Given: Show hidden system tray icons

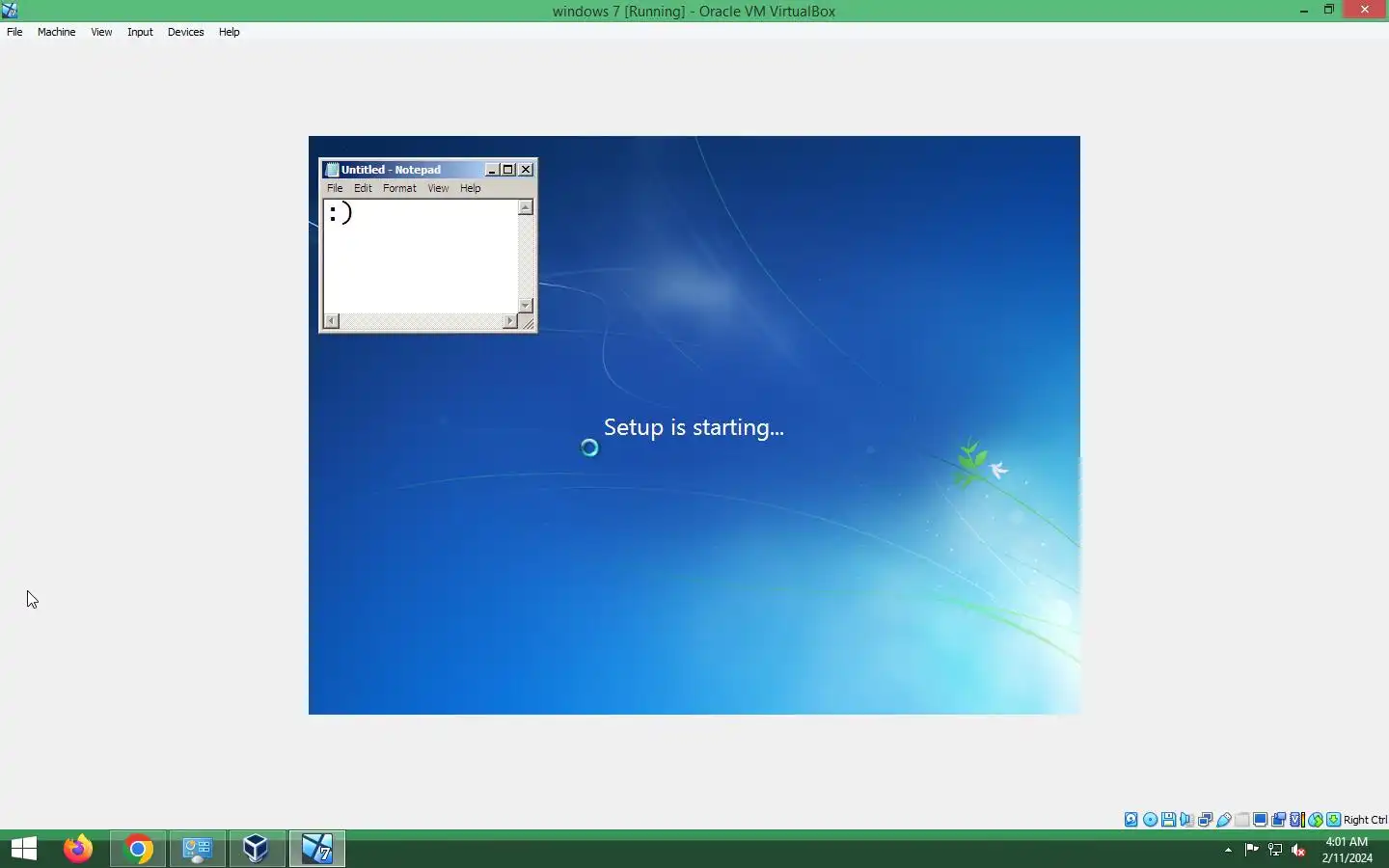Looking at the screenshot, I should point(1228,850).
